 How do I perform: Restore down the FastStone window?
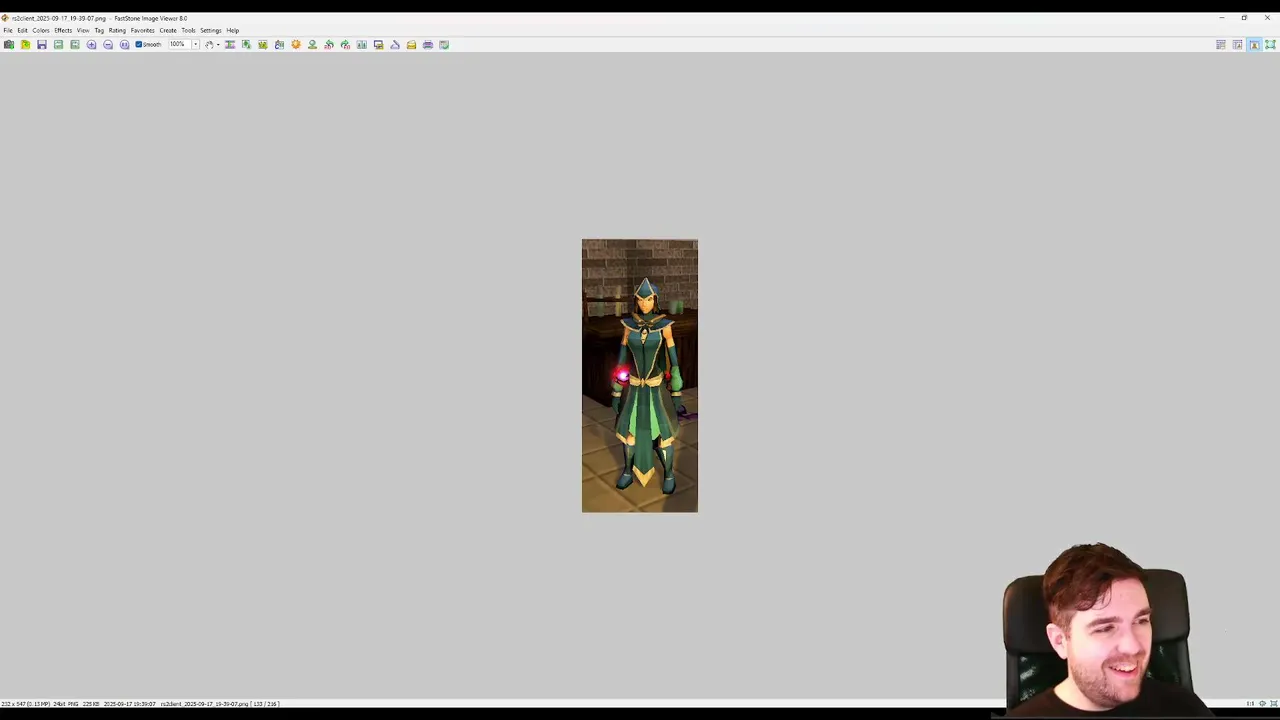click(1244, 17)
